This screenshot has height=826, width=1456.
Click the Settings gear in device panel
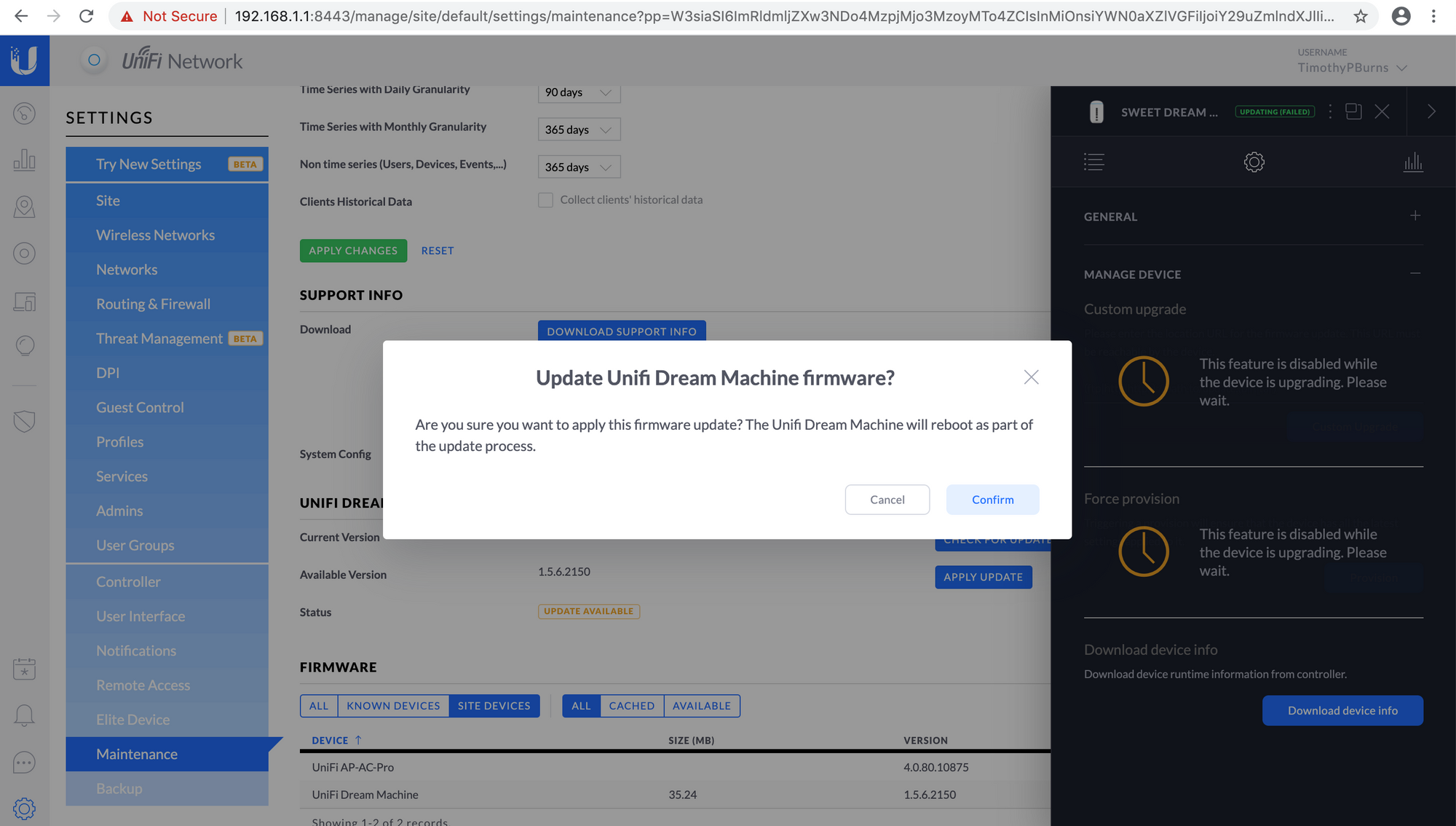[x=1254, y=162]
